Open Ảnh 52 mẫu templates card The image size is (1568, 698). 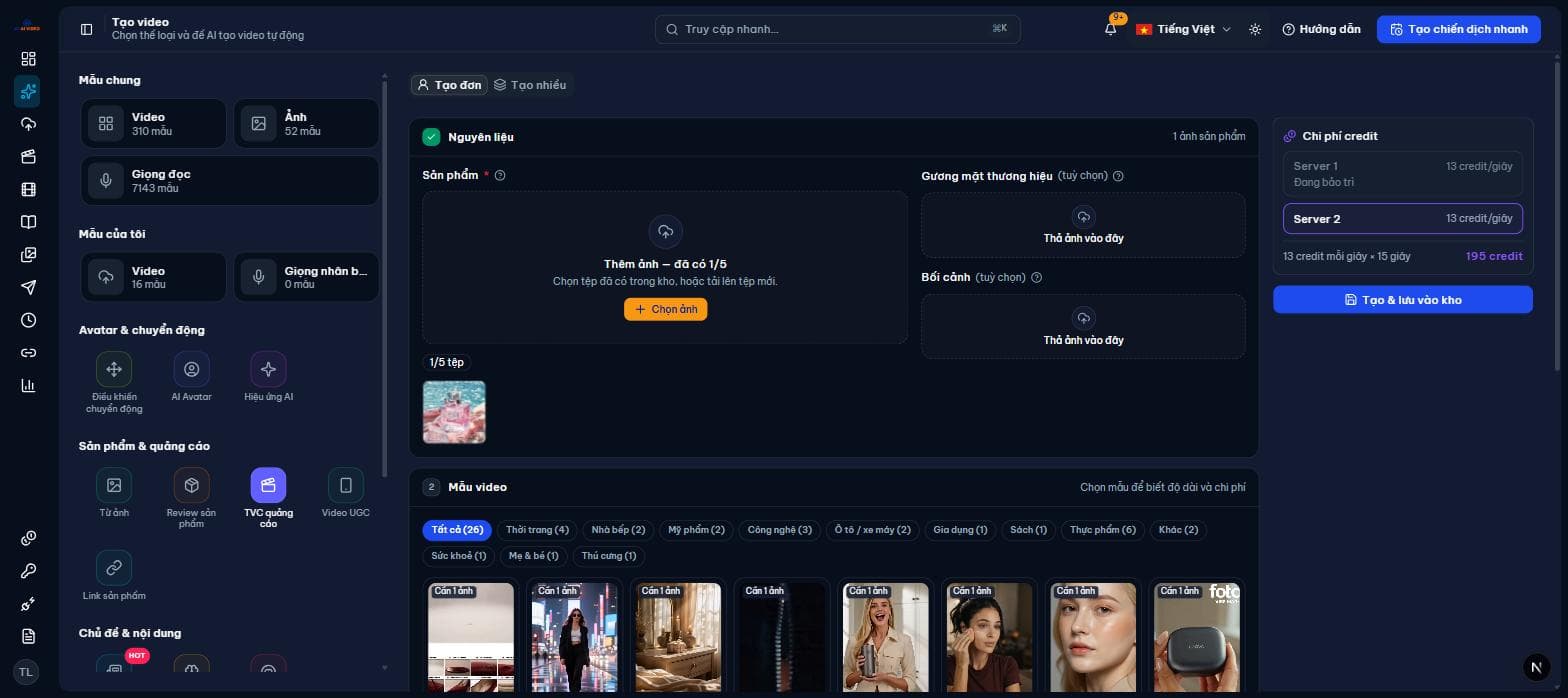306,123
